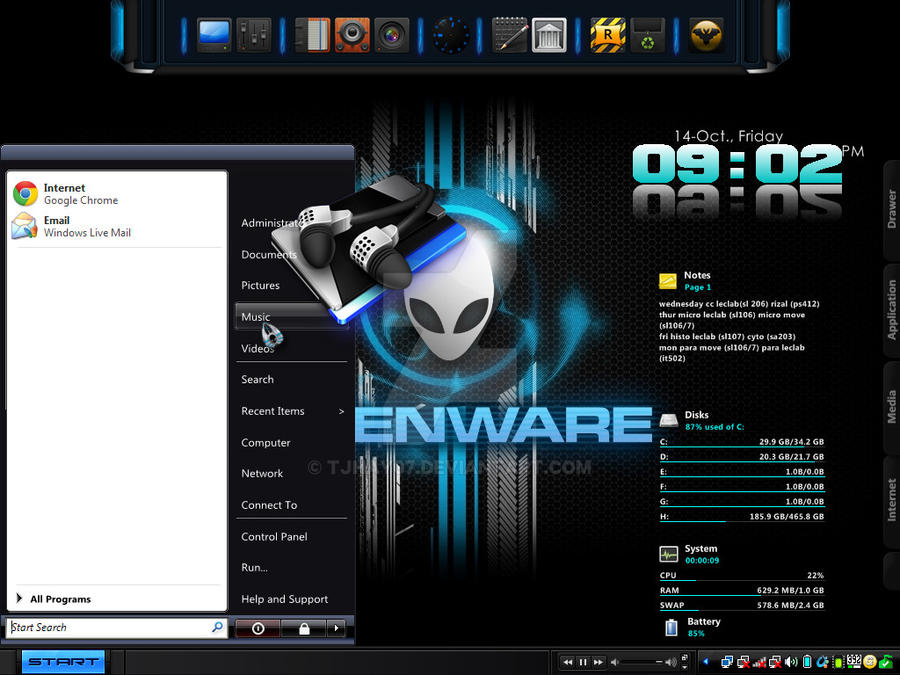Open the notepad with pencil dock icon
This screenshot has width=900, height=675.
click(x=510, y=35)
